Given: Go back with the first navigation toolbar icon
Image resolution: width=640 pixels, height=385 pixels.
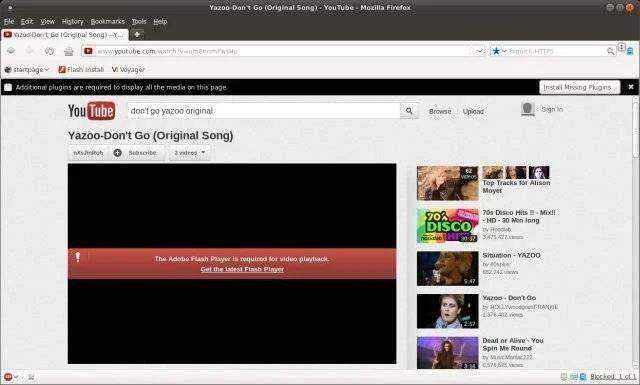Looking at the screenshot, I should [11, 51].
